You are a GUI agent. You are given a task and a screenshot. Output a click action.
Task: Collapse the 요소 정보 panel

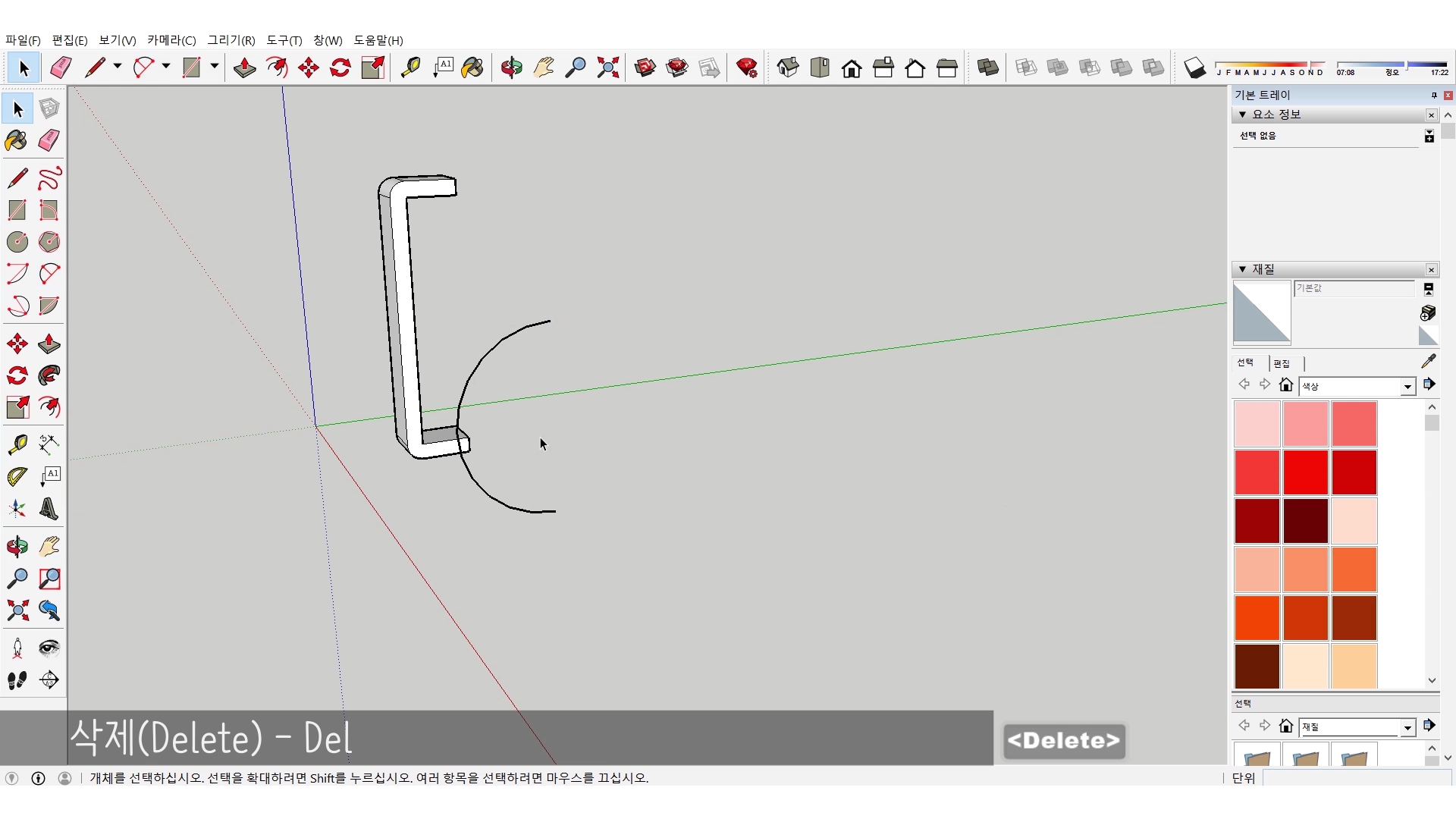1242,115
